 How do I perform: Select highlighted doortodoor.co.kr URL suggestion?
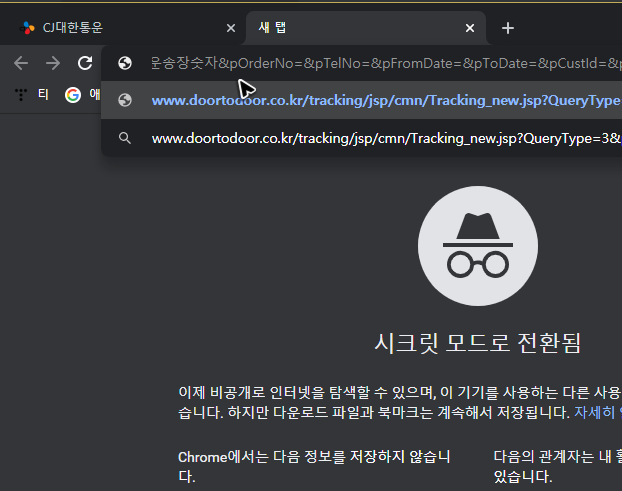coord(361,100)
